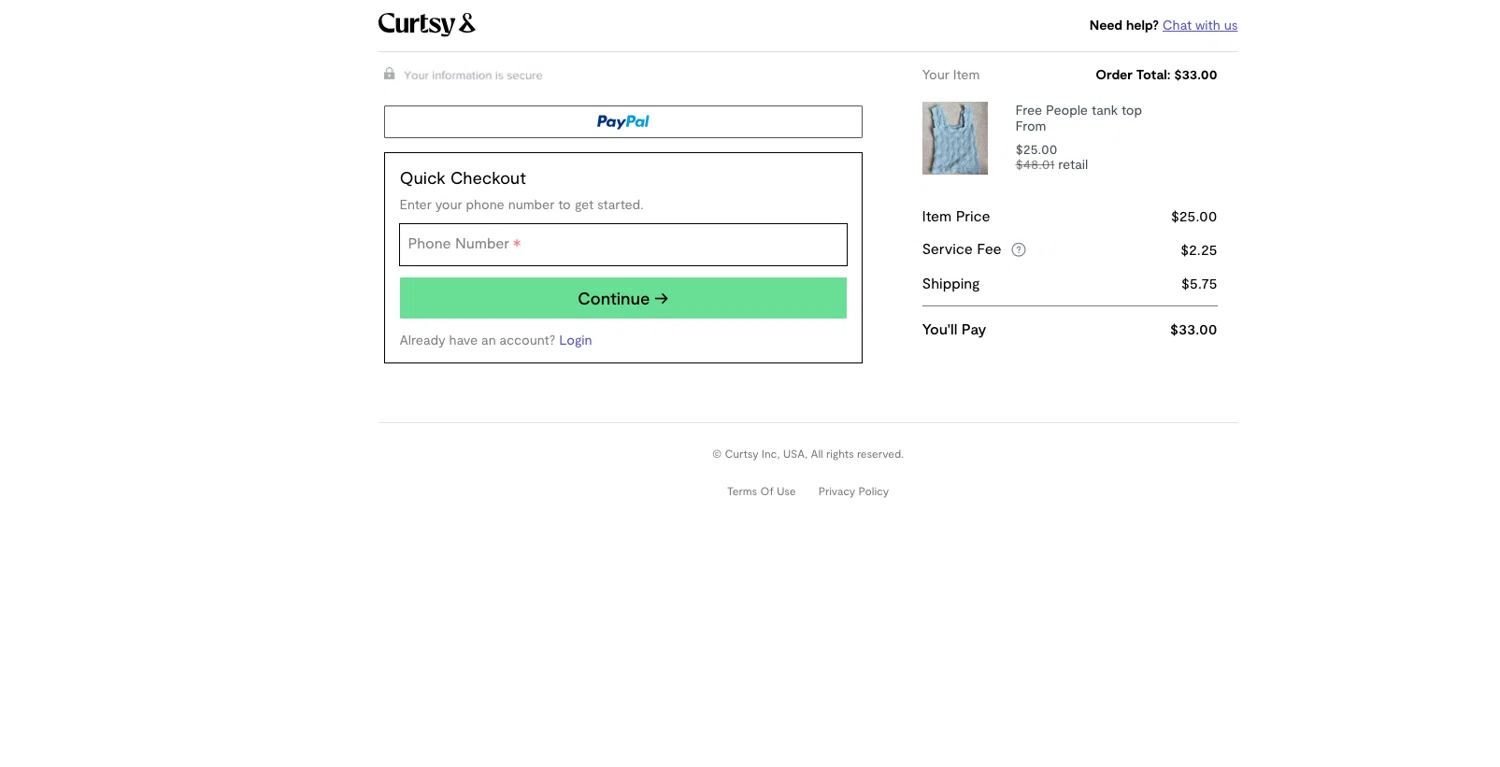The height and width of the screenshot is (767, 1500).
Task: Focus the Phone Number input field
Action: [623, 244]
